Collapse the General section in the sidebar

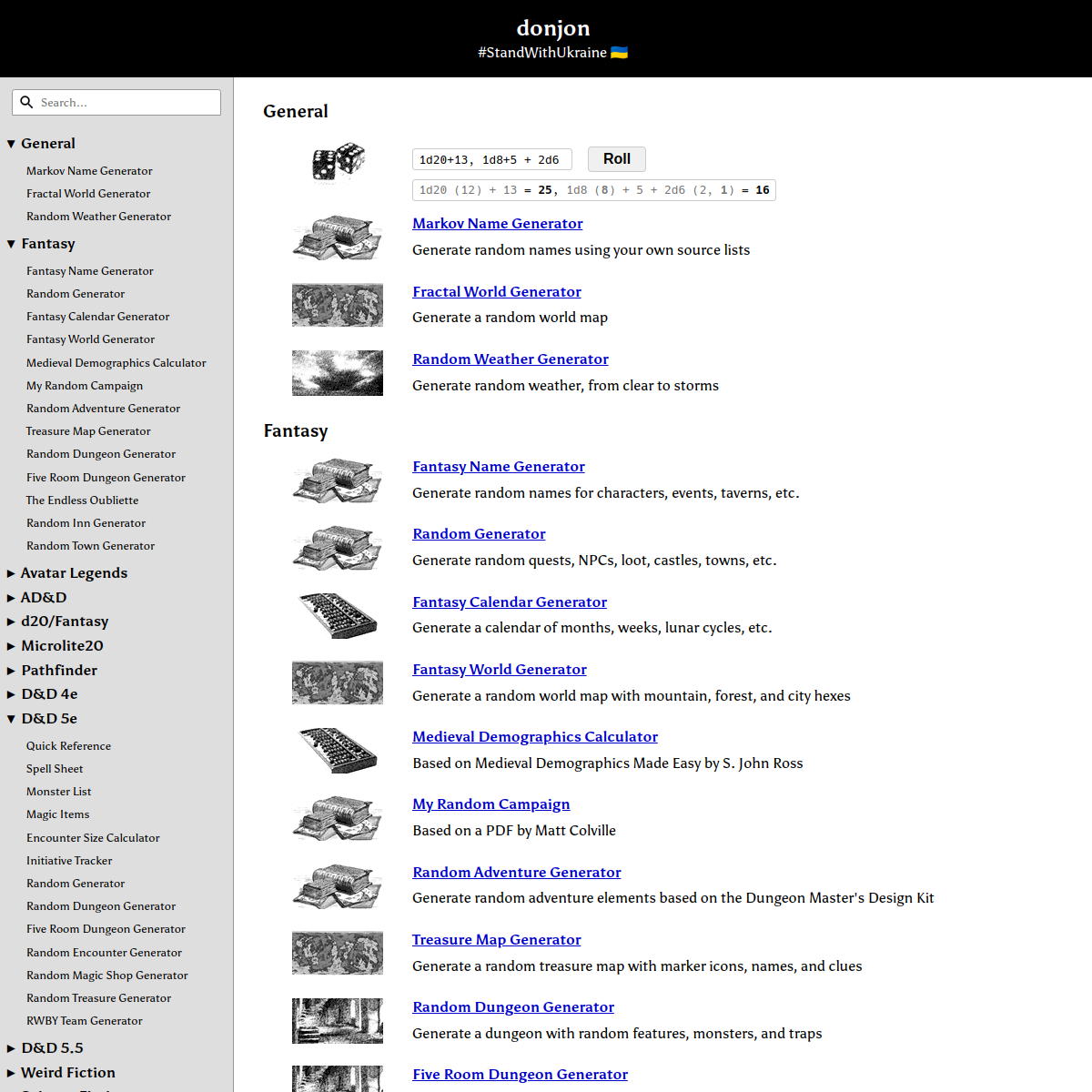[x=11, y=144]
